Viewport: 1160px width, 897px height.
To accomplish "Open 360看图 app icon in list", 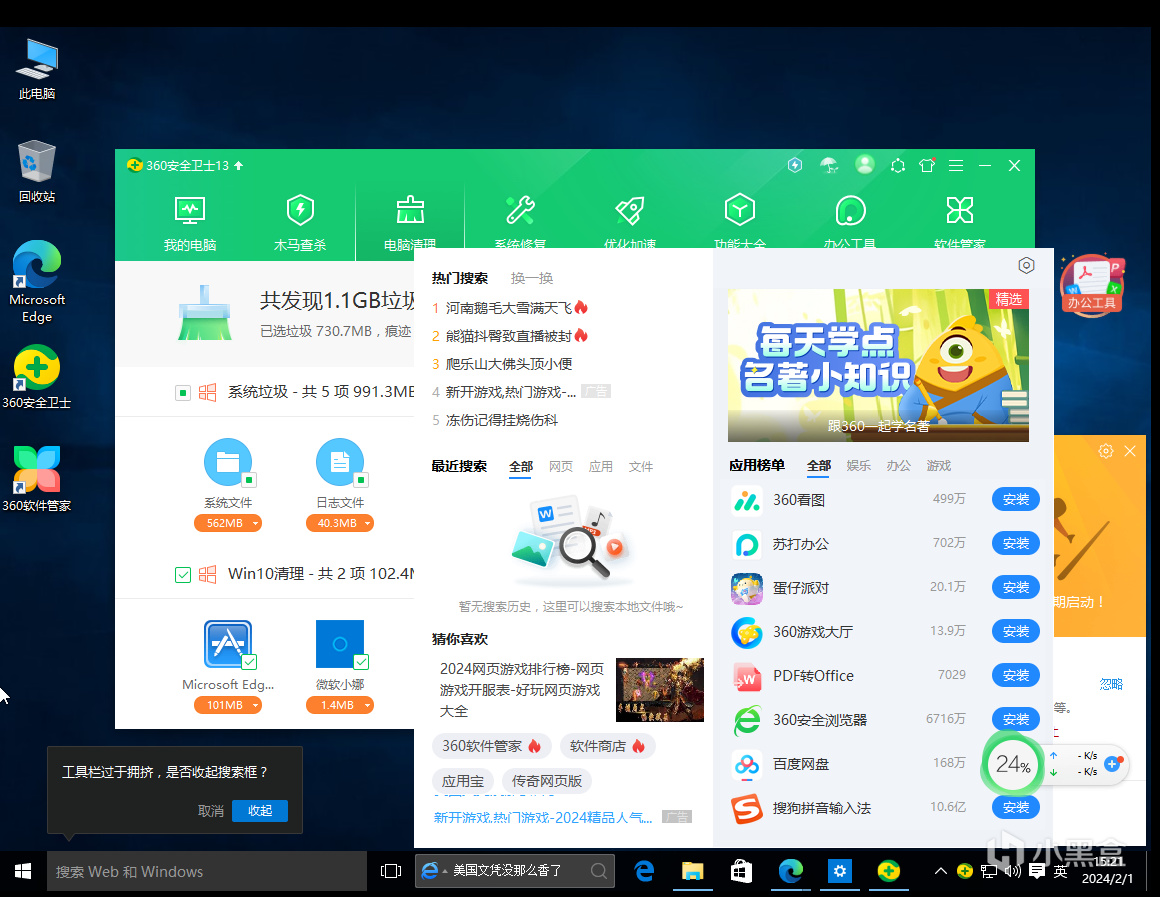I will (x=746, y=500).
